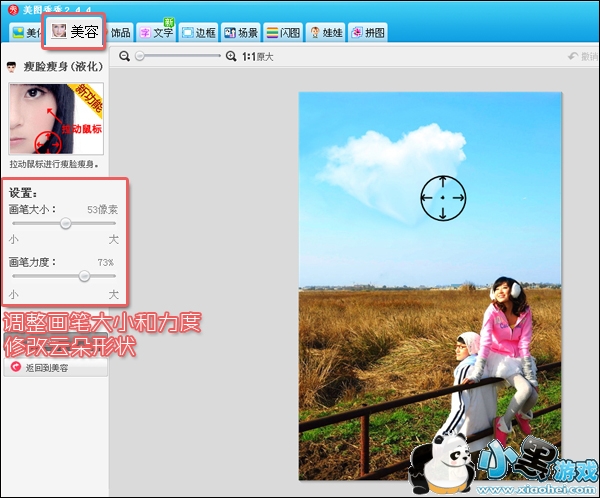This screenshot has height=498, width=600.
Task: Click the zoom out magnifier icon
Action: [x=125, y=57]
